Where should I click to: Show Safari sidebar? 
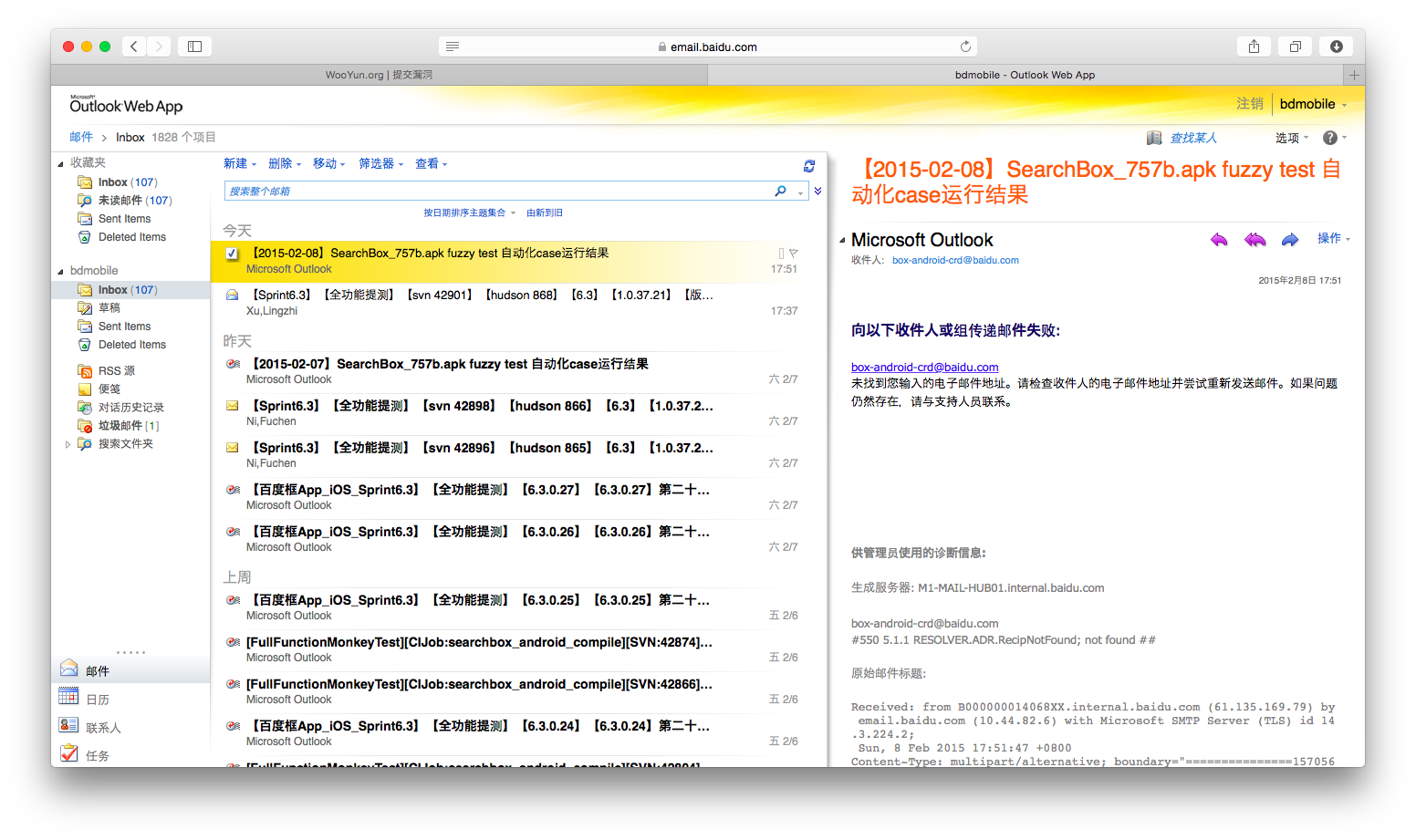click(194, 47)
